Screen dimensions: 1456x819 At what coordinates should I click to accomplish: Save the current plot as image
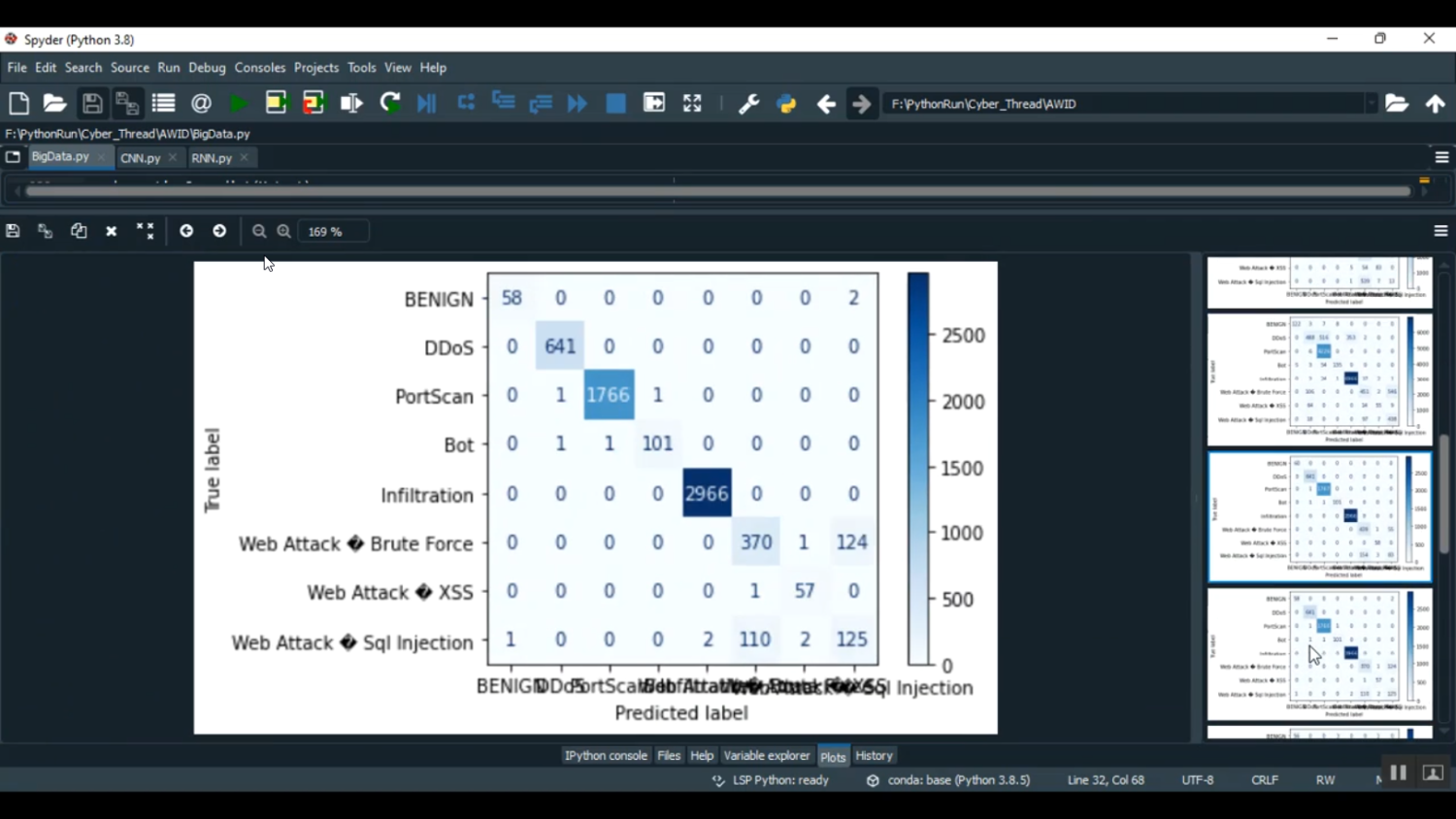13,231
